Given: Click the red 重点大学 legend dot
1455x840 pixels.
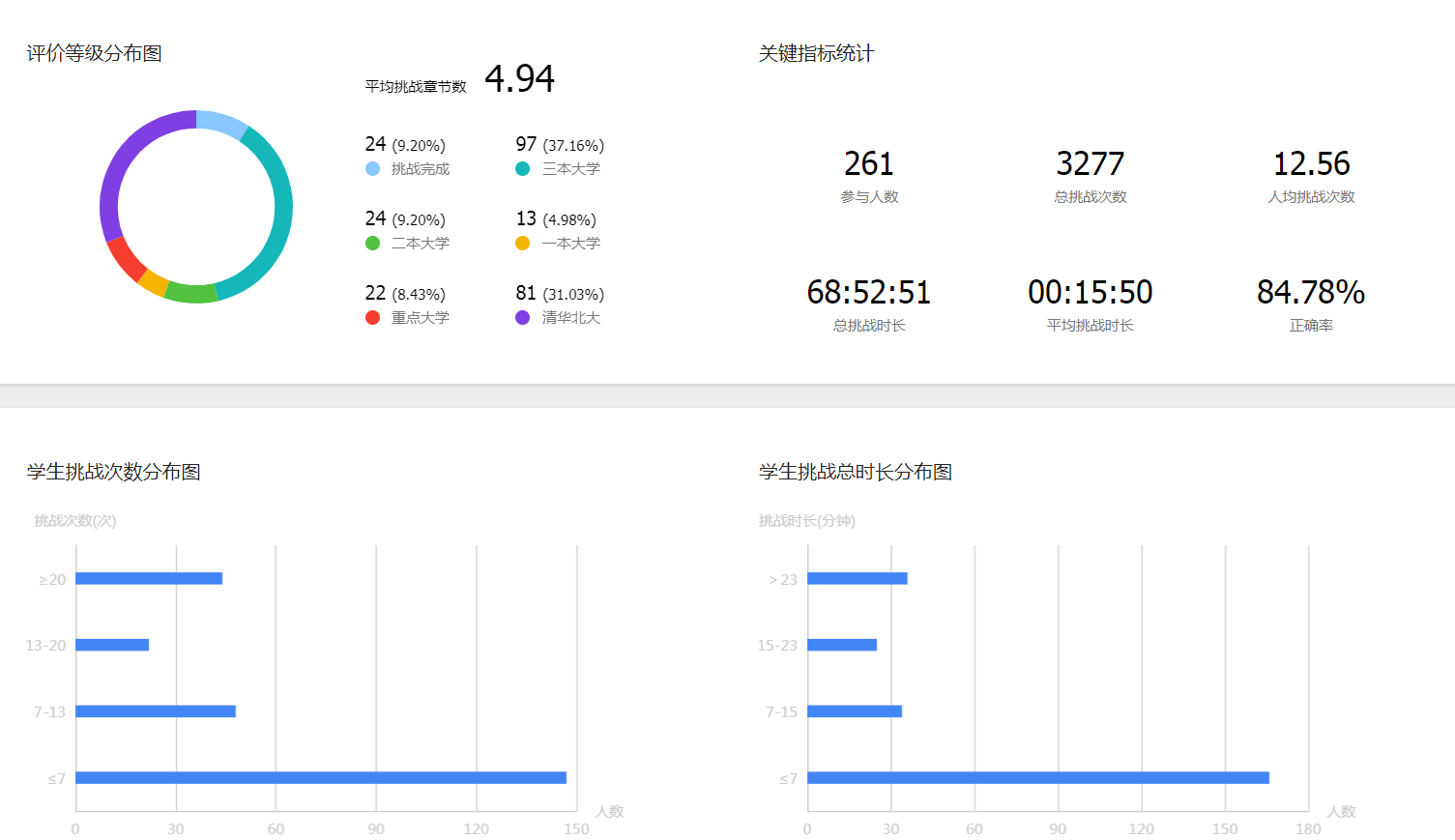Looking at the screenshot, I should coord(372,318).
